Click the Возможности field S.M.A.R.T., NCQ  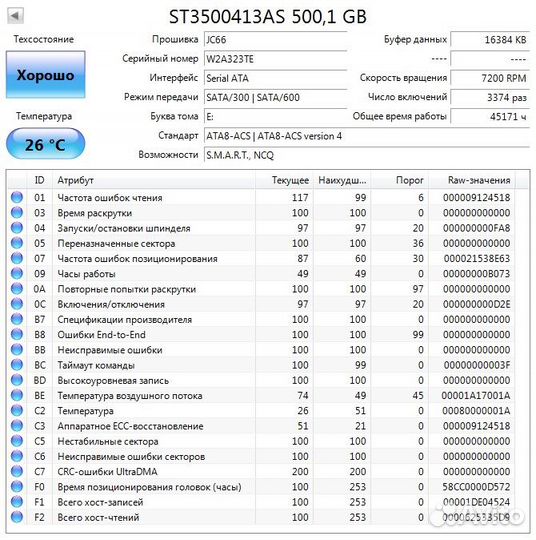click(x=367, y=155)
